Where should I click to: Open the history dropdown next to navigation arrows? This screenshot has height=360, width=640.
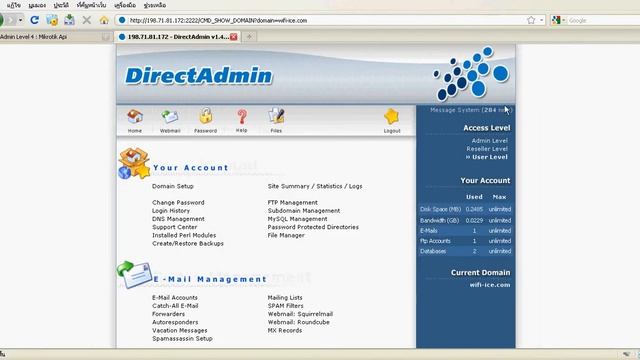click(20, 20)
